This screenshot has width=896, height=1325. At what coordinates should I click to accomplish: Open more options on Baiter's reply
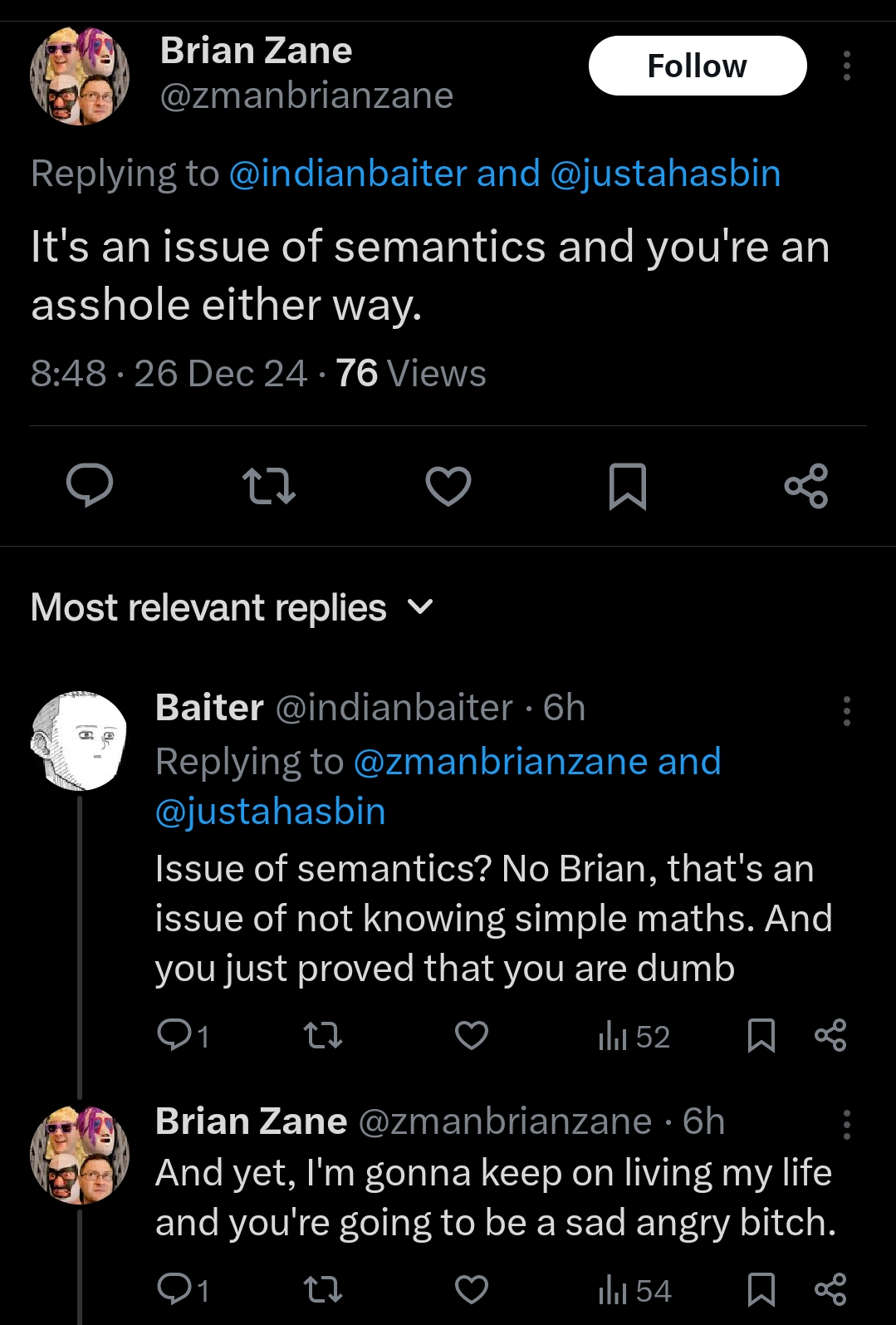[x=846, y=711]
